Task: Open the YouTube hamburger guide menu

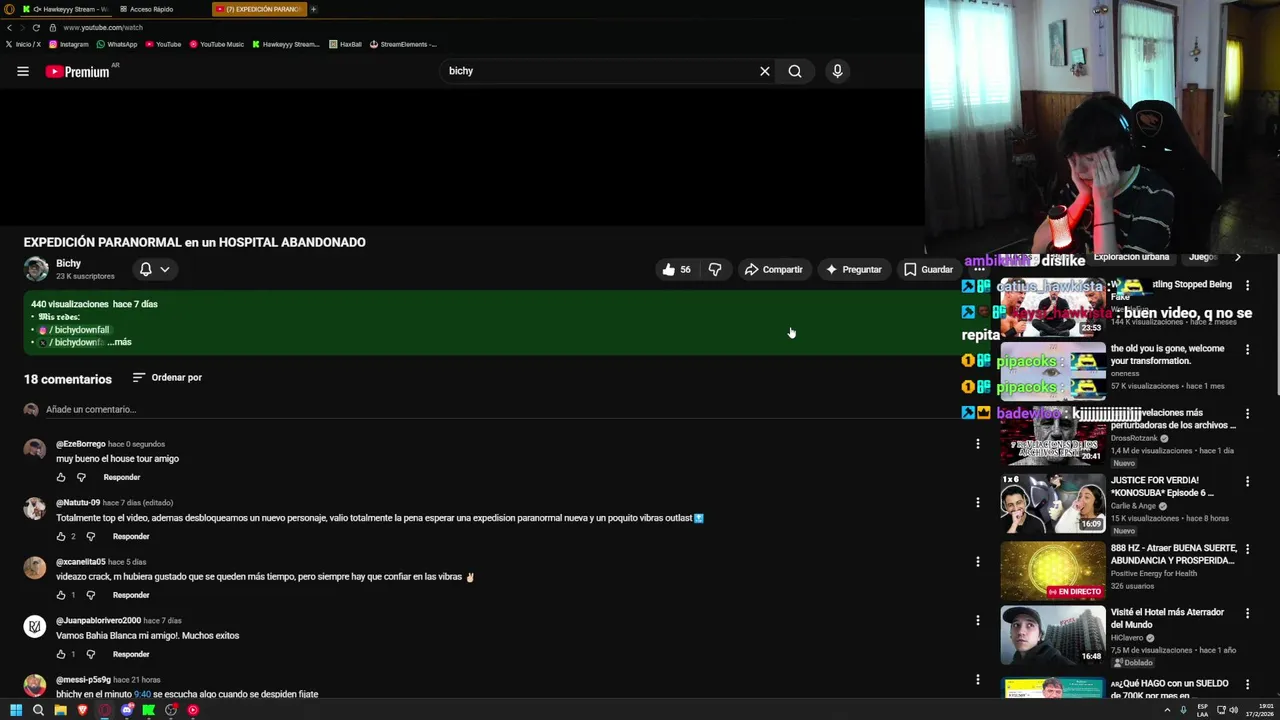Action: pos(22,71)
